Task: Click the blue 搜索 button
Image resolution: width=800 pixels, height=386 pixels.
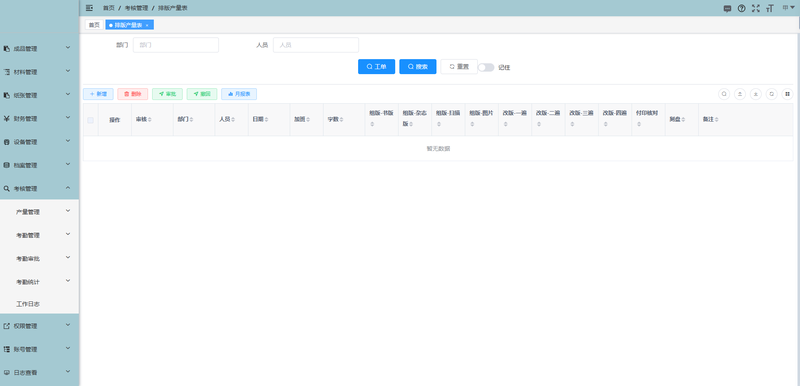Action: (418, 67)
